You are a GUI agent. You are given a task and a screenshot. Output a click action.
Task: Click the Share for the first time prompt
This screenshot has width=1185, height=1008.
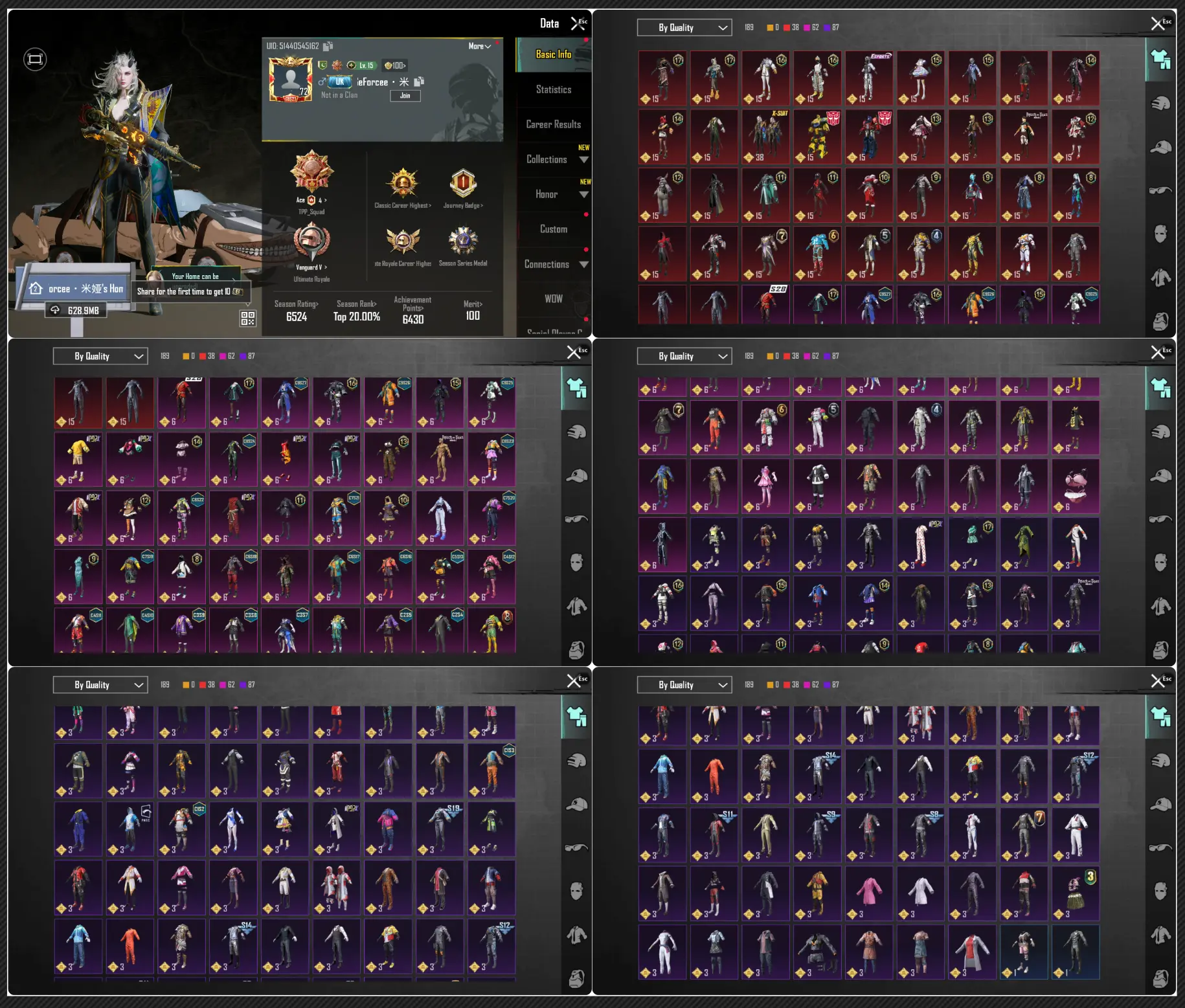[x=190, y=291]
